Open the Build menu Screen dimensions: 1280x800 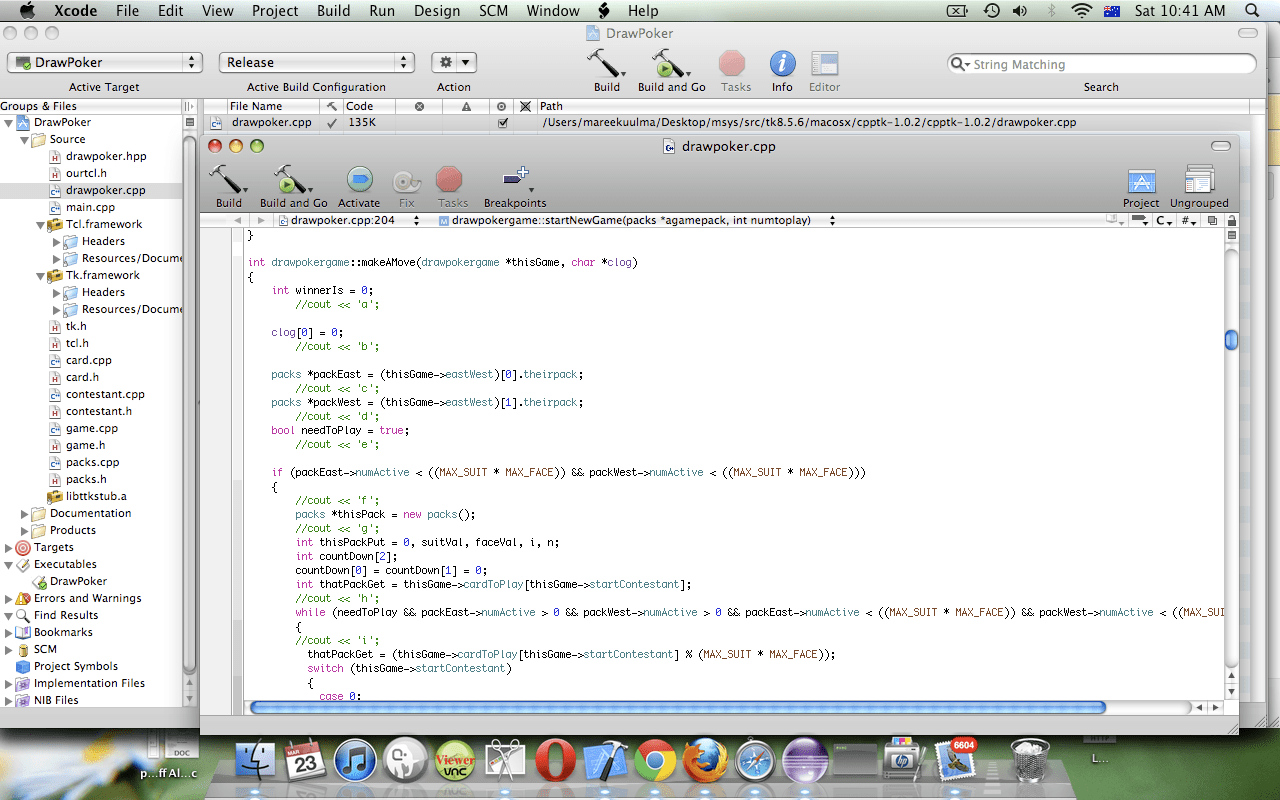tap(334, 11)
